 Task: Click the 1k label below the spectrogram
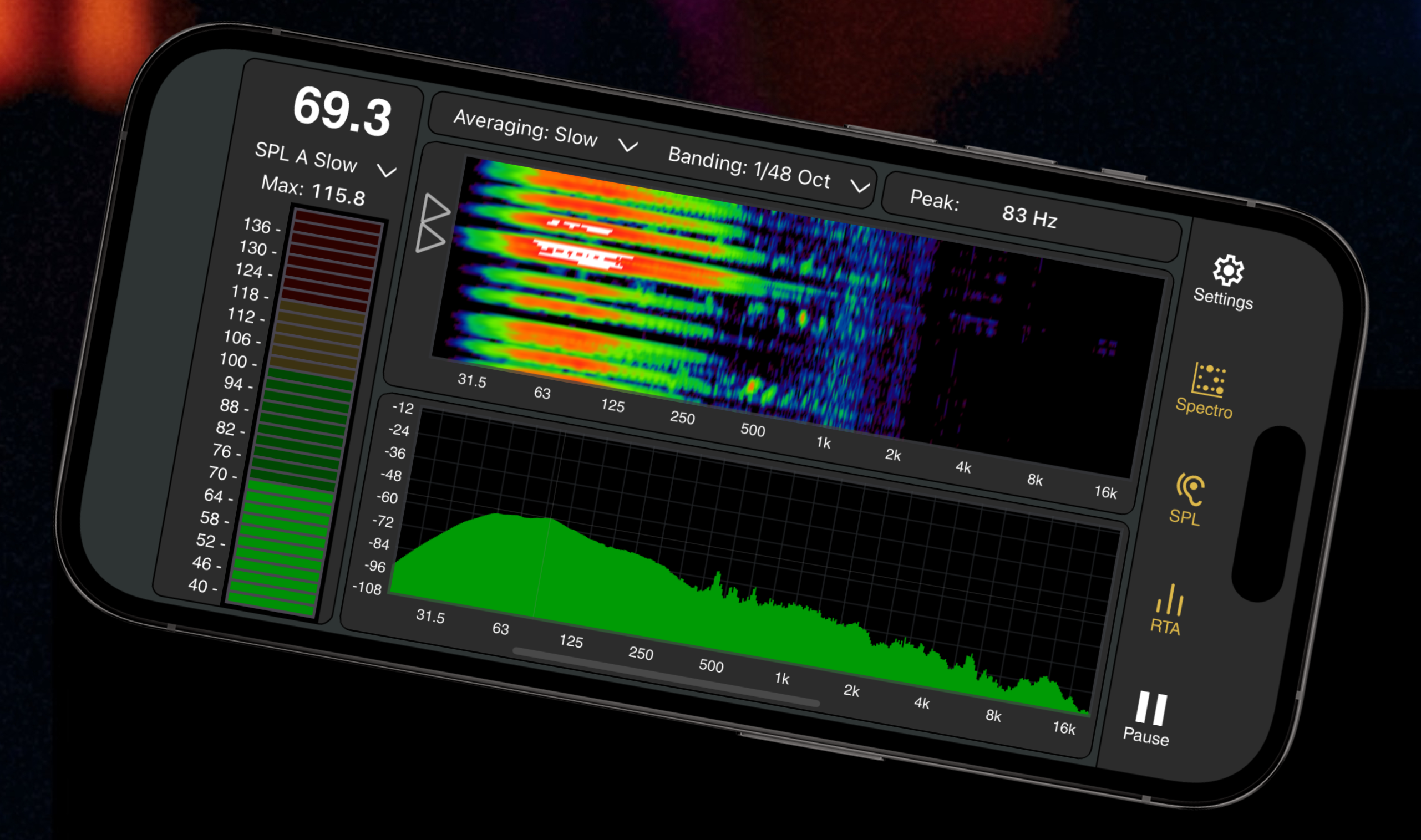824,442
